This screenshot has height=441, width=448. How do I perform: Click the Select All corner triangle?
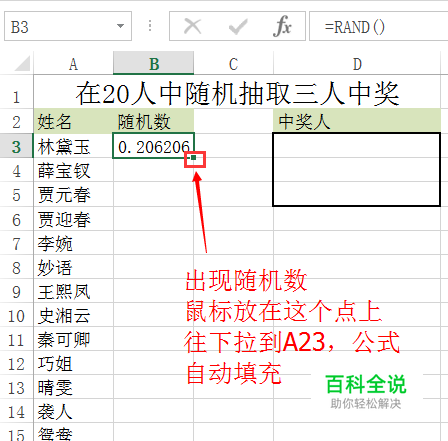(x=22, y=63)
